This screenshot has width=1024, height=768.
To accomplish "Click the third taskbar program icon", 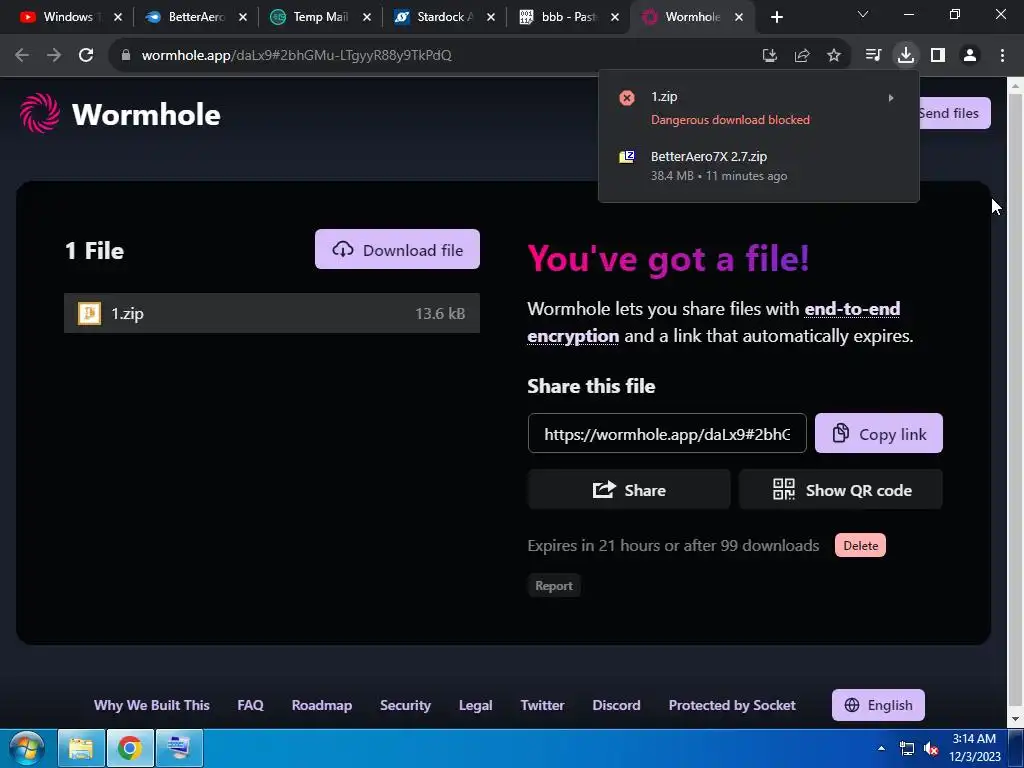I will 179,748.
